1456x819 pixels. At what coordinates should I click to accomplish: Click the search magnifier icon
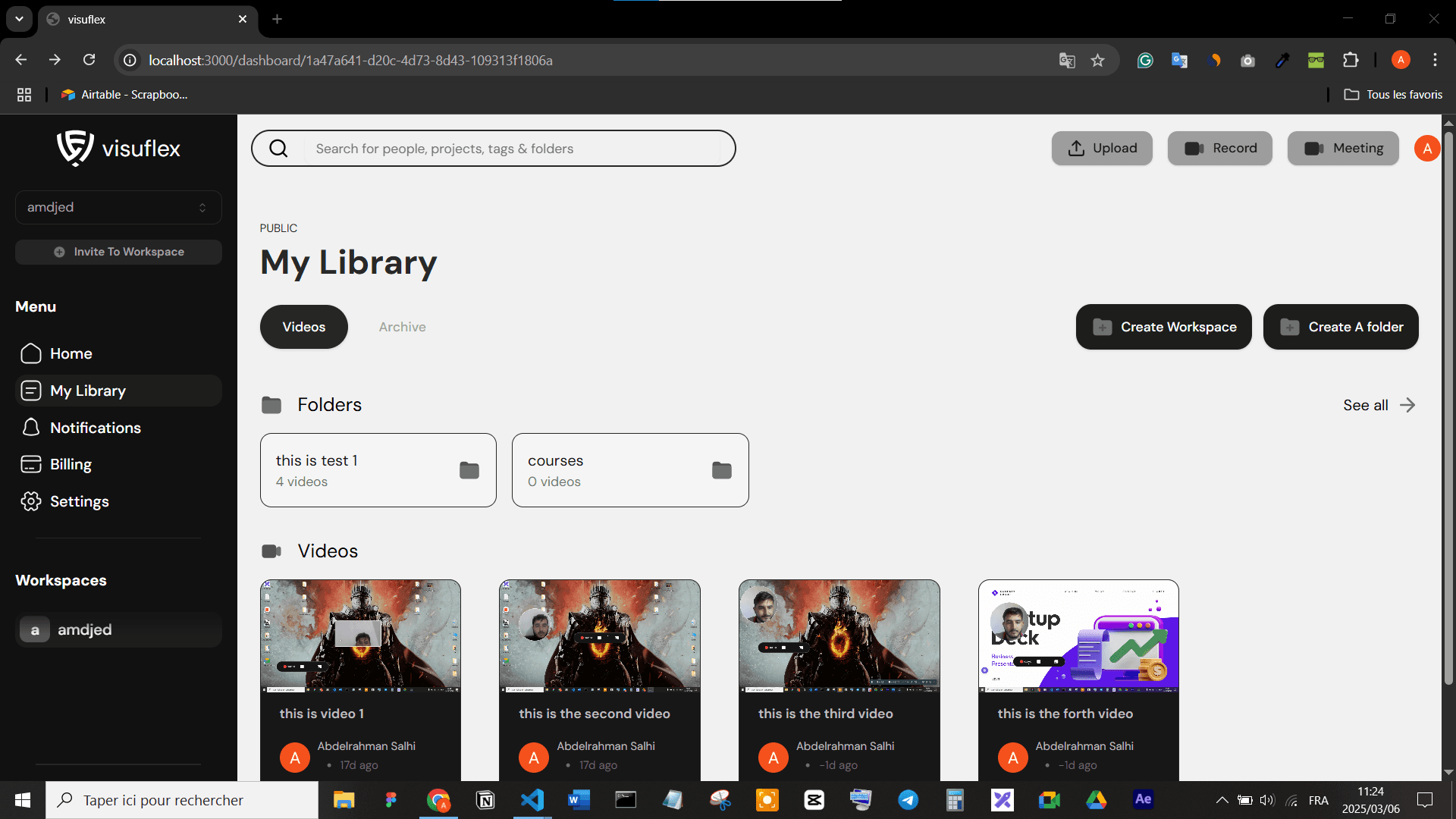(278, 148)
